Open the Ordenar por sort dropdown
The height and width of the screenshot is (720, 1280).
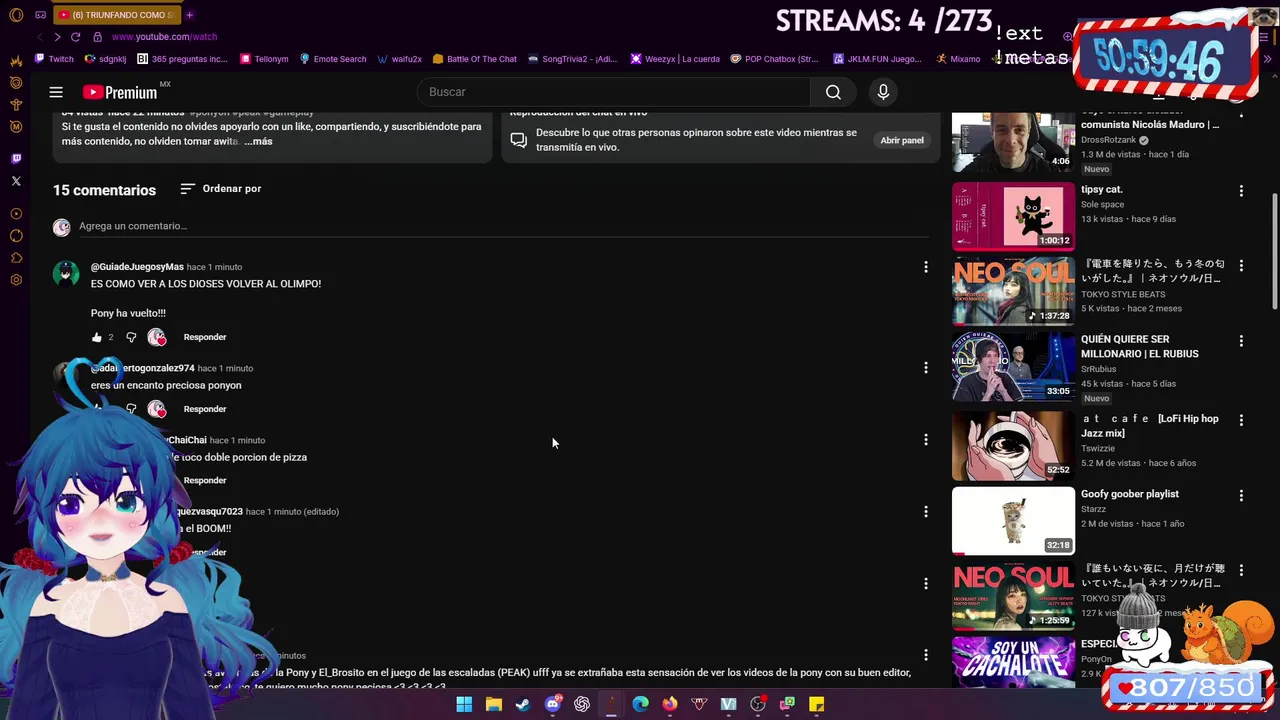pyautogui.click(x=221, y=188)
